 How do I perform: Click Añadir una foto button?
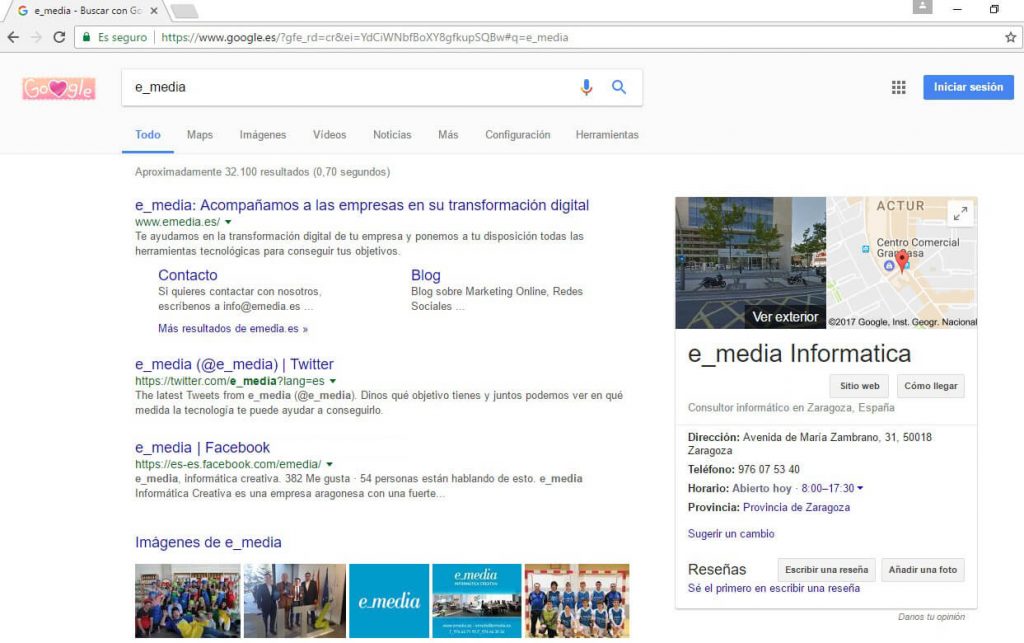click(922, 570)
